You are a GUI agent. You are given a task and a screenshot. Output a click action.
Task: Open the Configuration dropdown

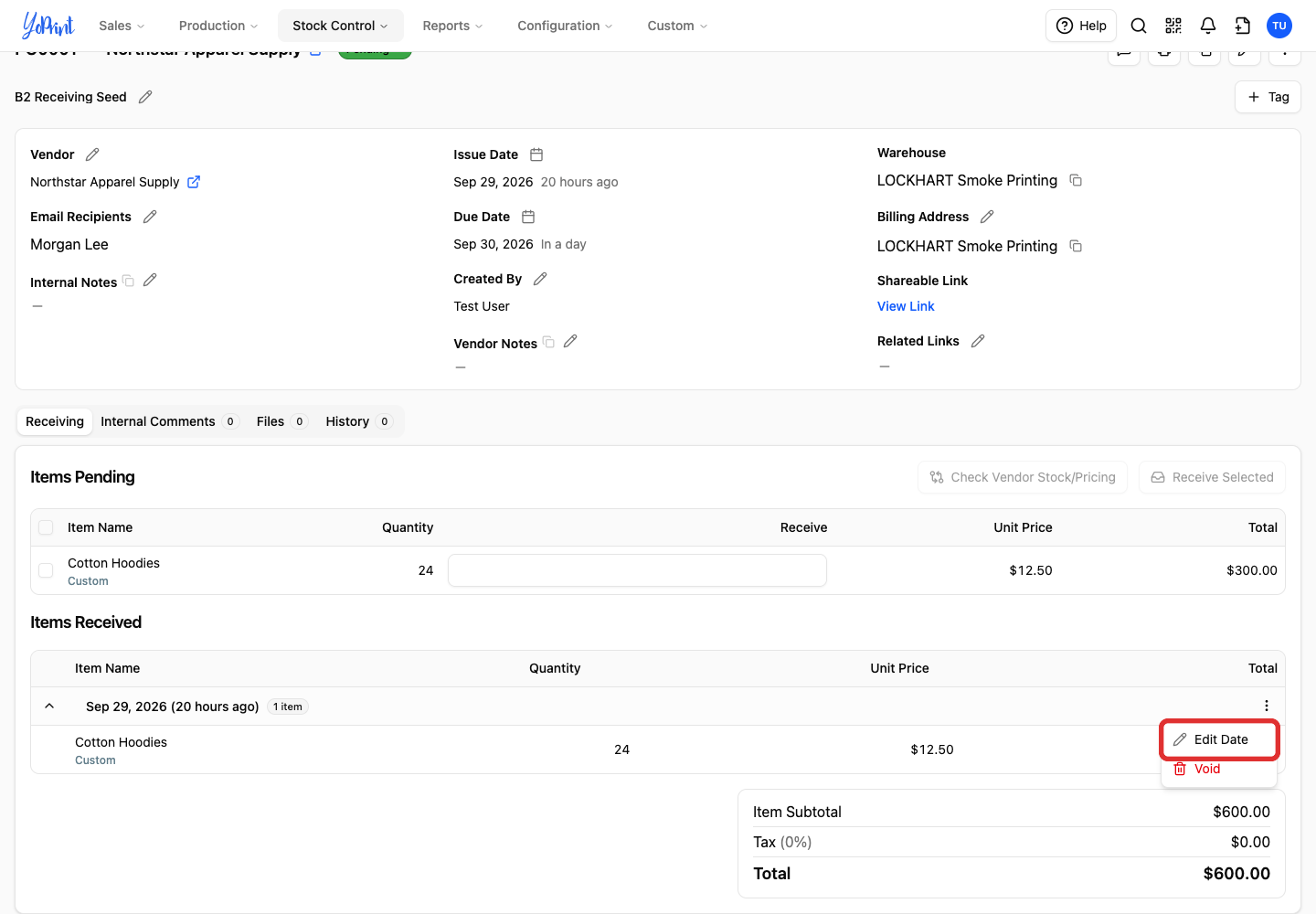(565, 26)
